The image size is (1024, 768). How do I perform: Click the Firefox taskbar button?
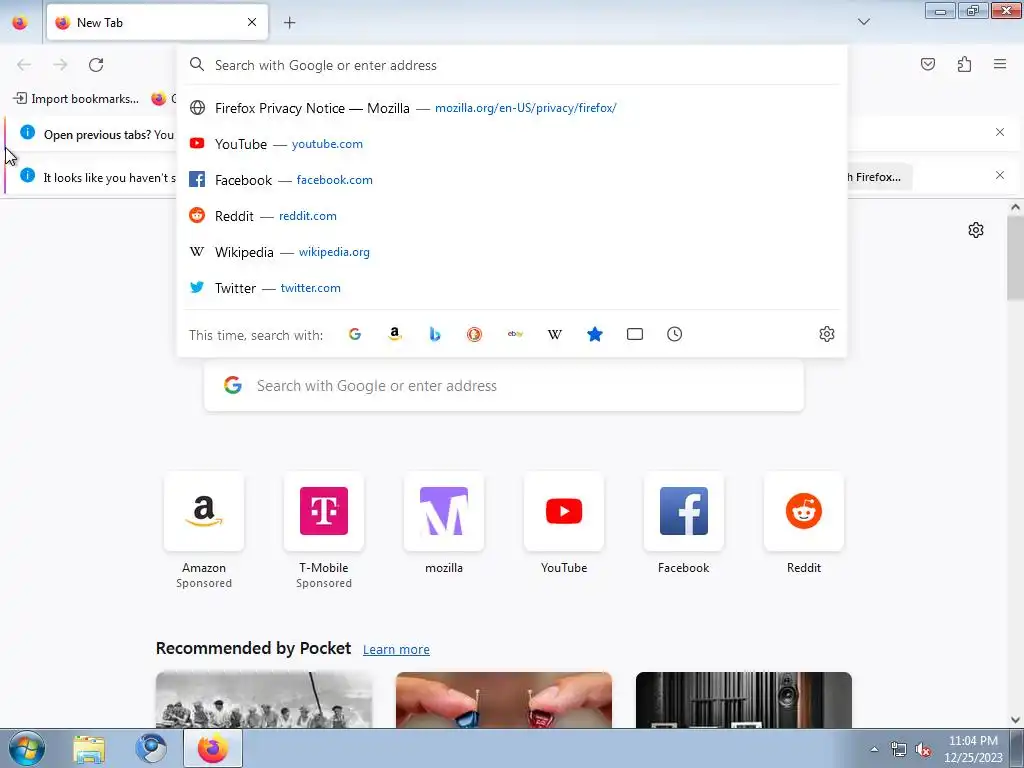213,748
